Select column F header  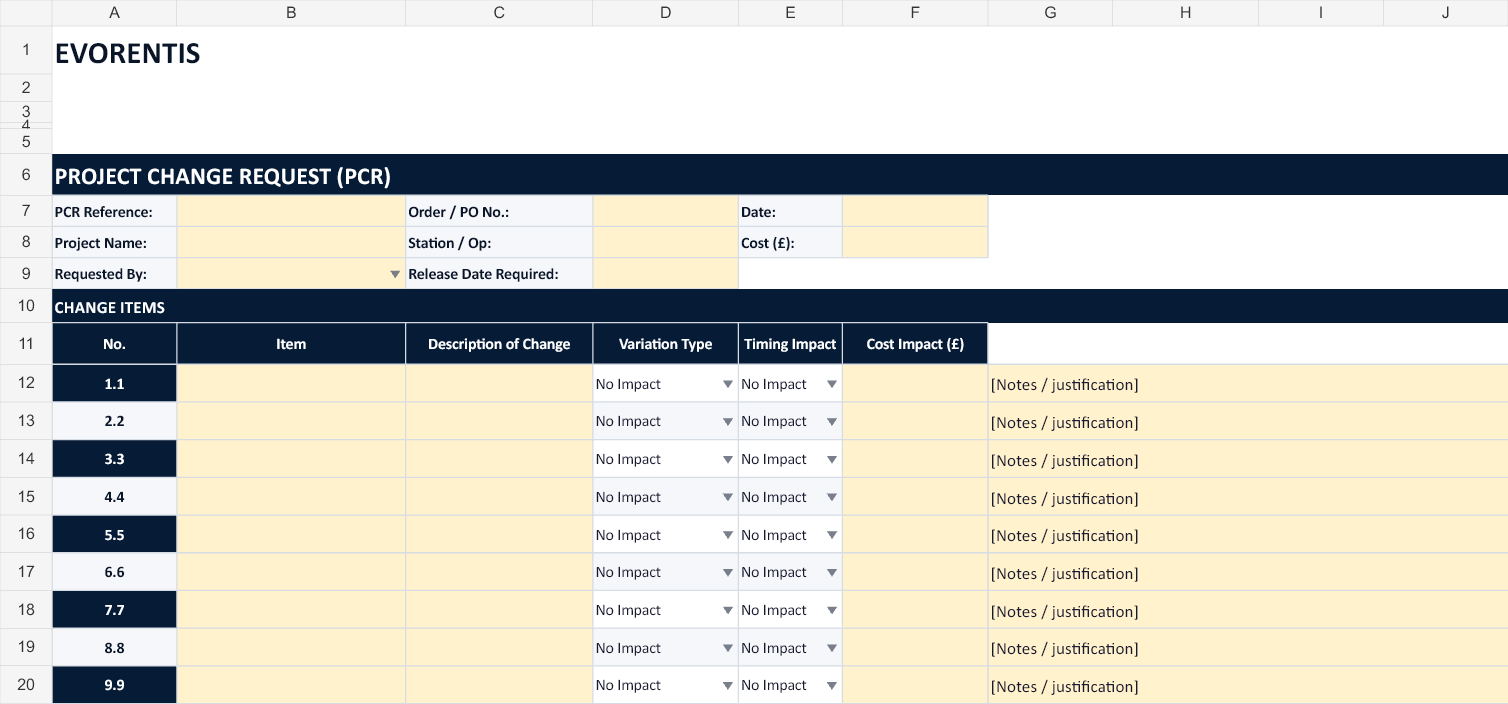[915, 13]
